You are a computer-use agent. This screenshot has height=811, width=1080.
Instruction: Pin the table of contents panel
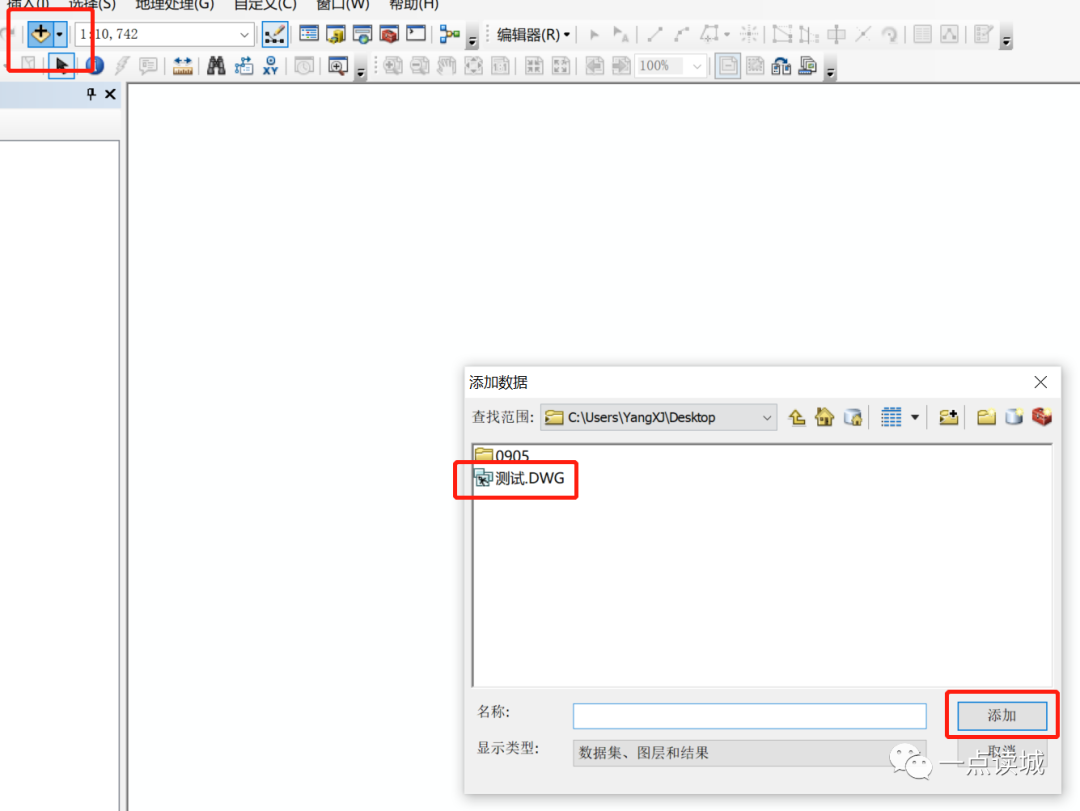click(x=91, y=94)
